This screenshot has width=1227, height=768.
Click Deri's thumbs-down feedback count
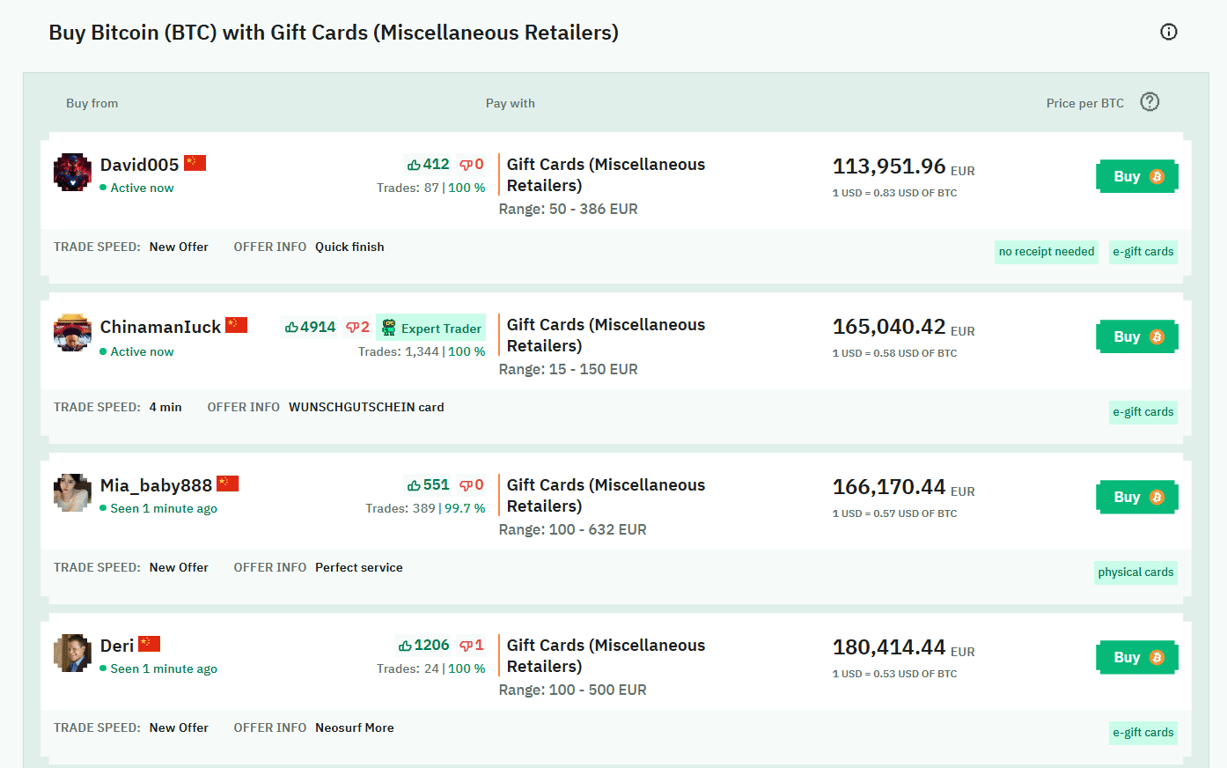pos(471,645)
